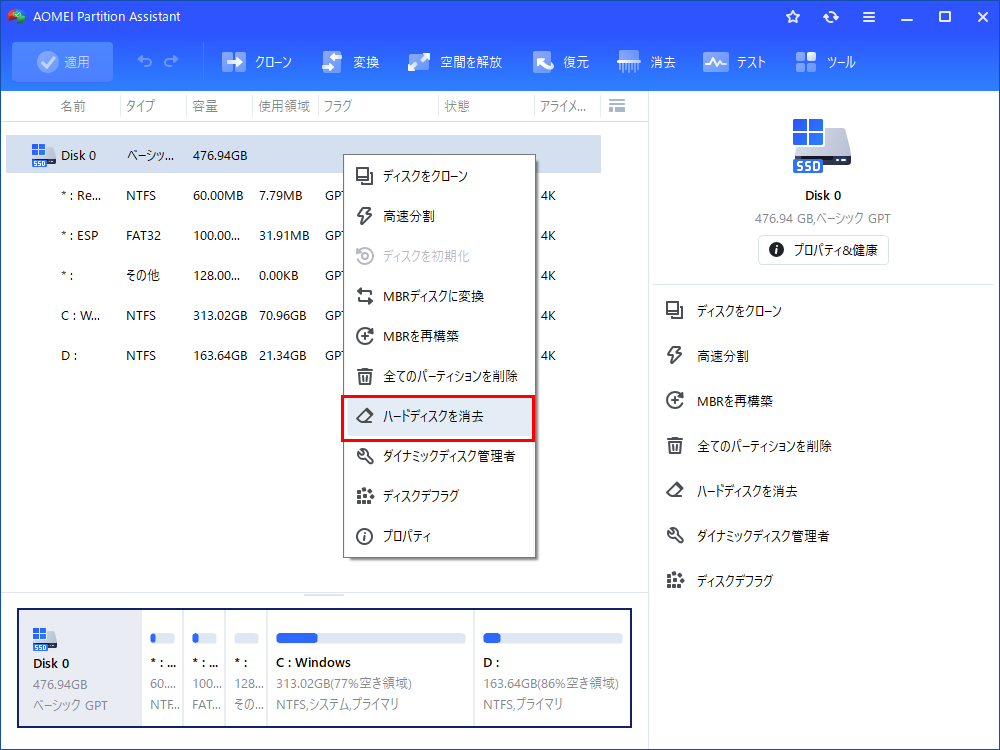Select the 変換 toolbar icon
The width and height of the screenshot is (1000, 750).
350,61
